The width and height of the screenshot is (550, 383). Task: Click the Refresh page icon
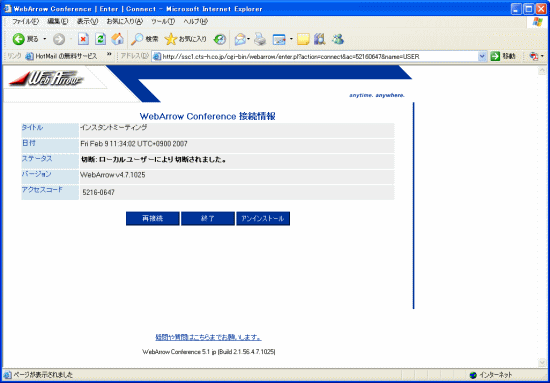coord(100,39)
